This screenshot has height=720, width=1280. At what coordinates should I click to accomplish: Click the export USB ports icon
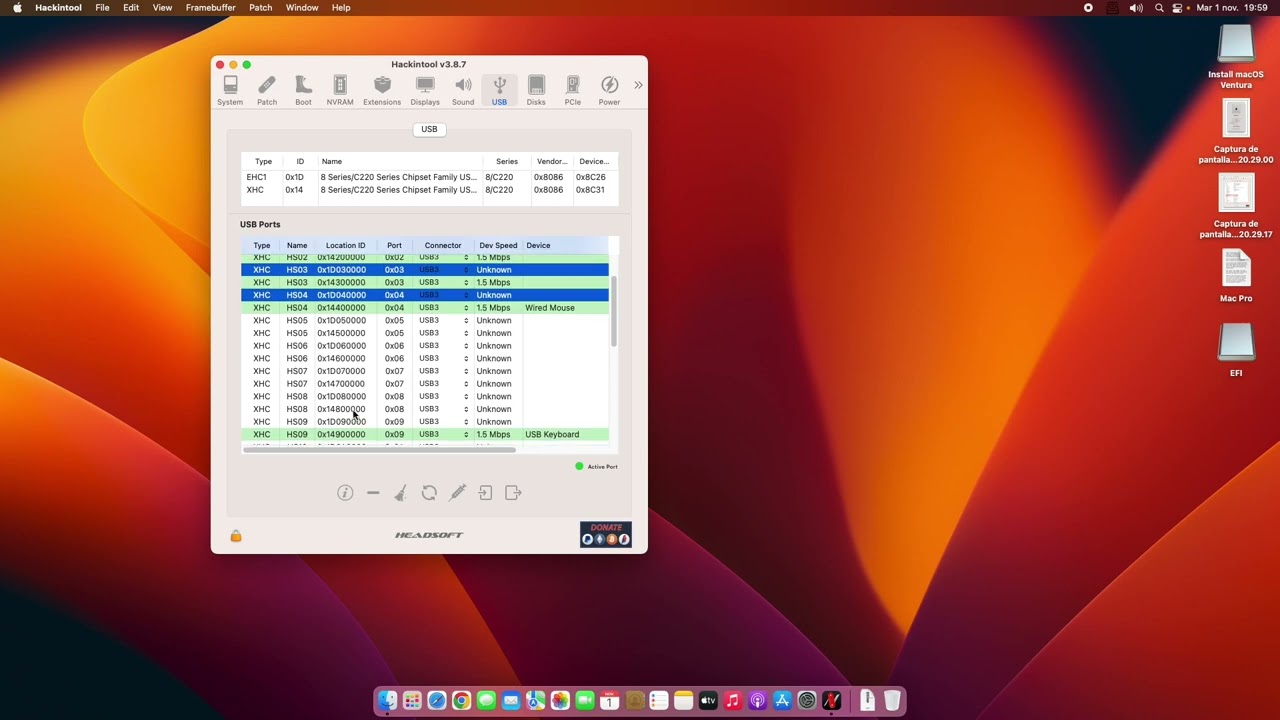point(513,492)
